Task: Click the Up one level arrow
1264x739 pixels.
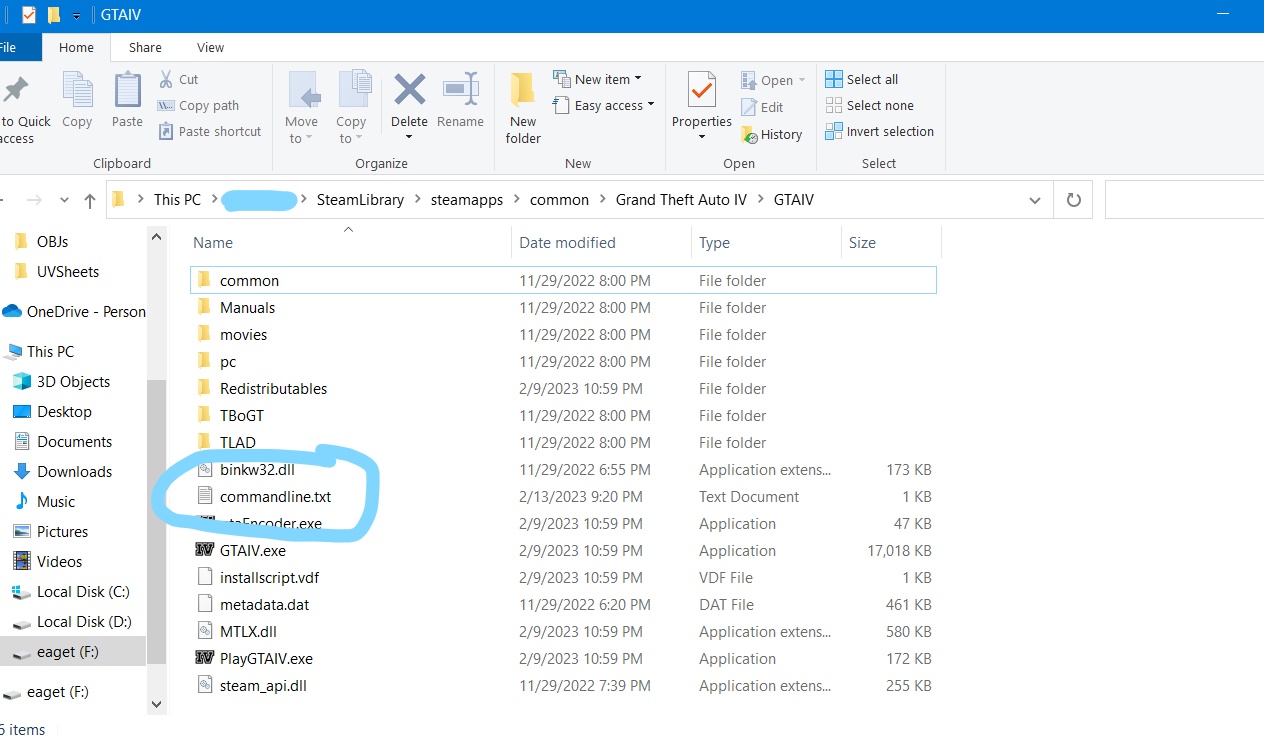Action: (x=90, y=200)
